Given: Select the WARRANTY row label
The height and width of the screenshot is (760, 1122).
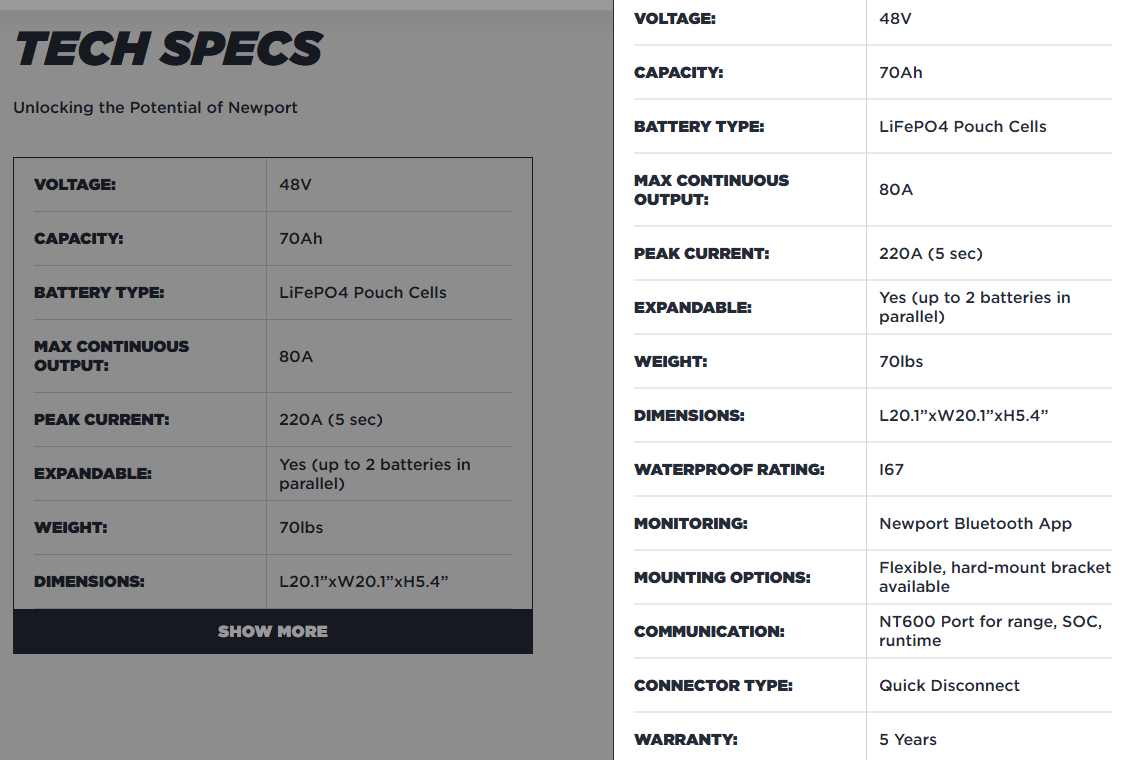Looking at the screenshot, I should click(686, 739).
